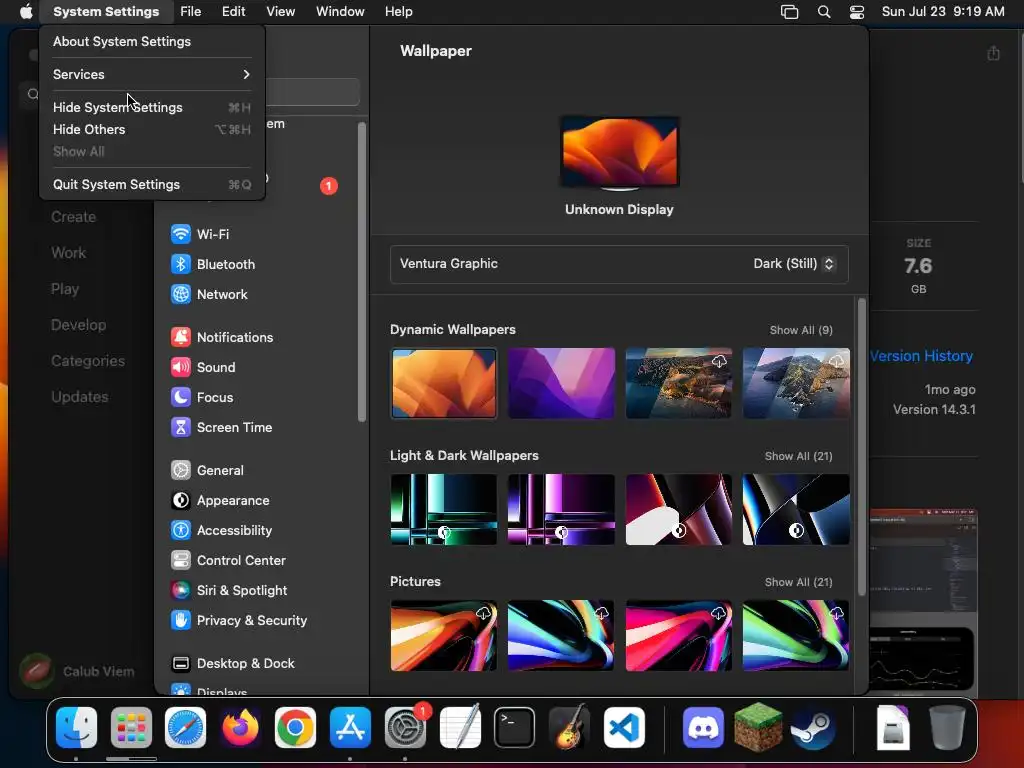
Task: Click the Finder icon in Dock
Action: (x=76, y=728)
